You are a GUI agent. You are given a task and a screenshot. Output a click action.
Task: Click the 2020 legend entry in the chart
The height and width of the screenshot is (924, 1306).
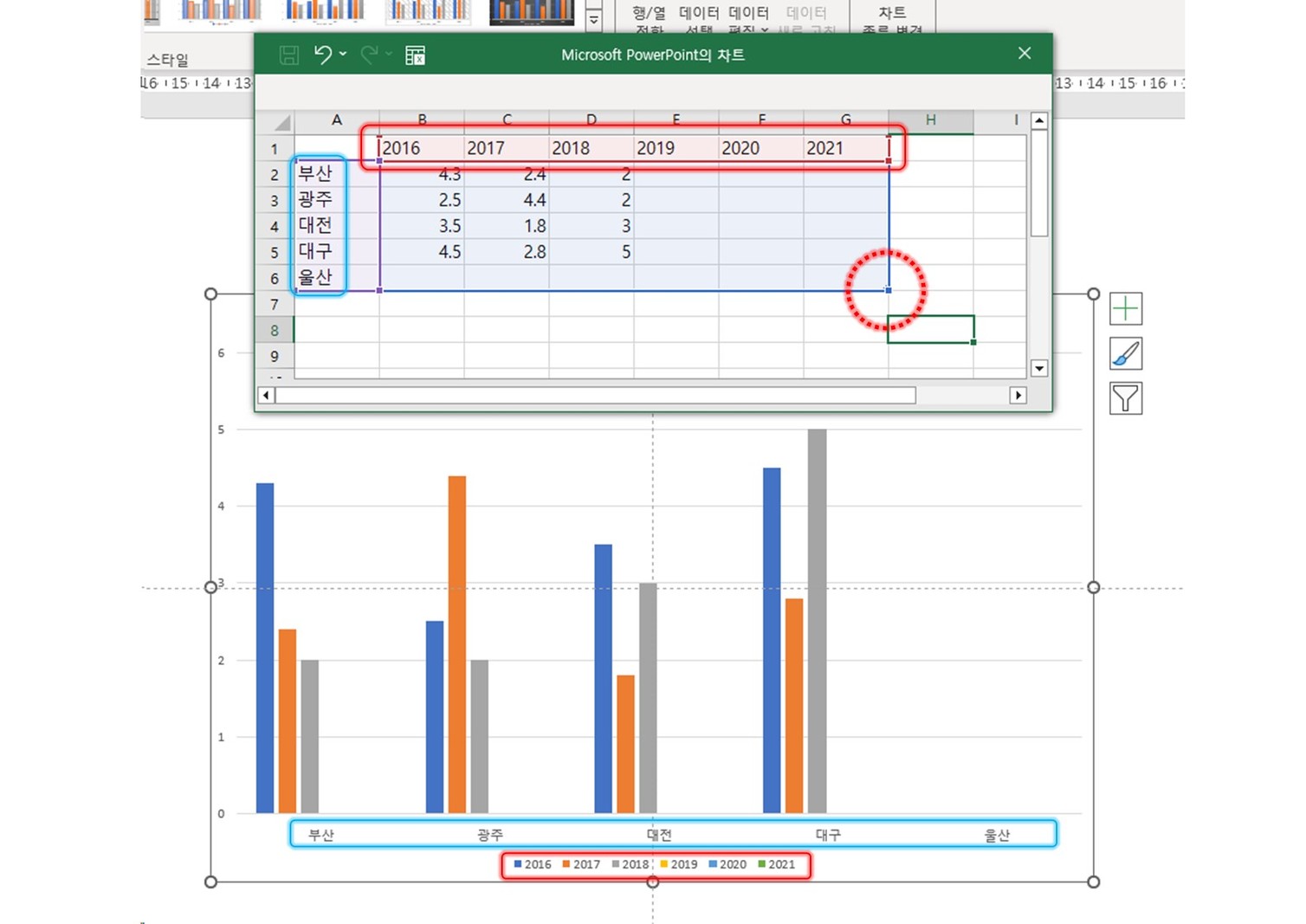[727, 864]
